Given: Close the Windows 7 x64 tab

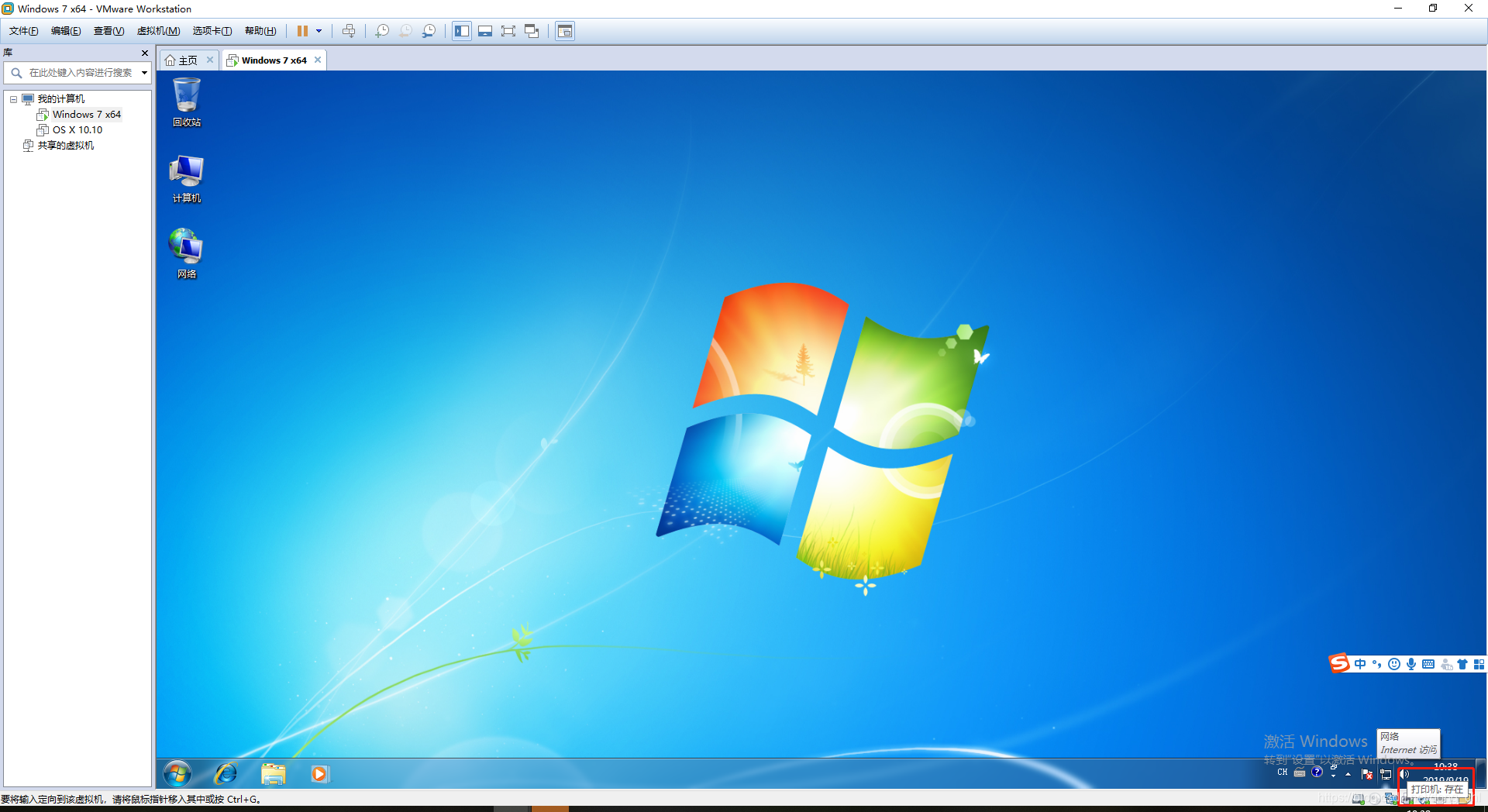Looking at the screenshot, I should click(318, 60).
